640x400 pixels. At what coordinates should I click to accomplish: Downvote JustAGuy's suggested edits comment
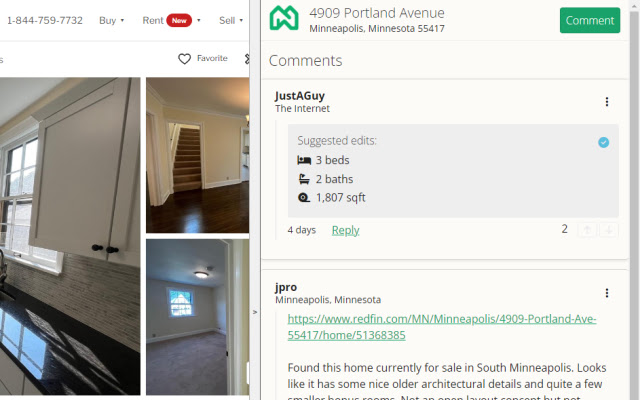tap(609, 230)
